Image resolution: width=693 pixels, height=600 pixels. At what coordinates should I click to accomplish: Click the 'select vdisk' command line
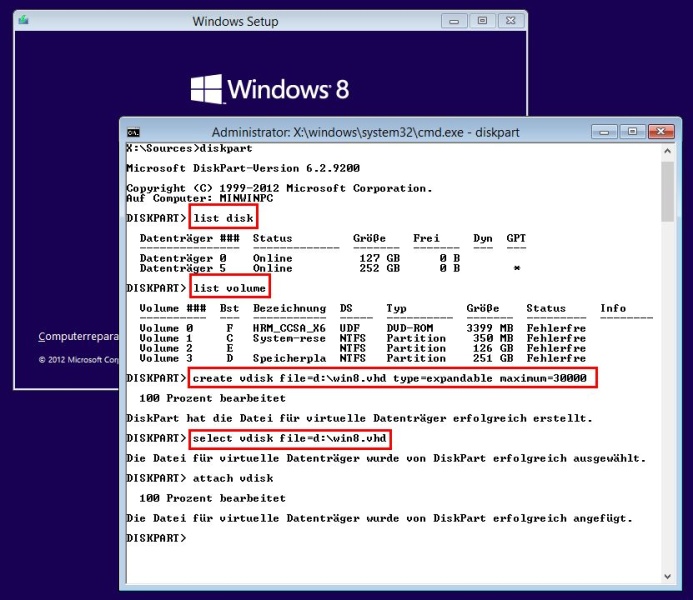pos(289,439)
